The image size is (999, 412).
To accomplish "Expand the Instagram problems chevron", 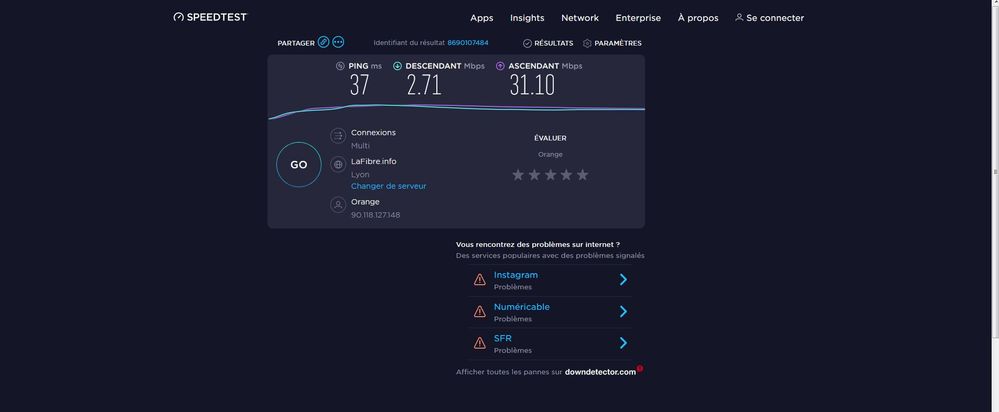I will (x=623, y=280).
